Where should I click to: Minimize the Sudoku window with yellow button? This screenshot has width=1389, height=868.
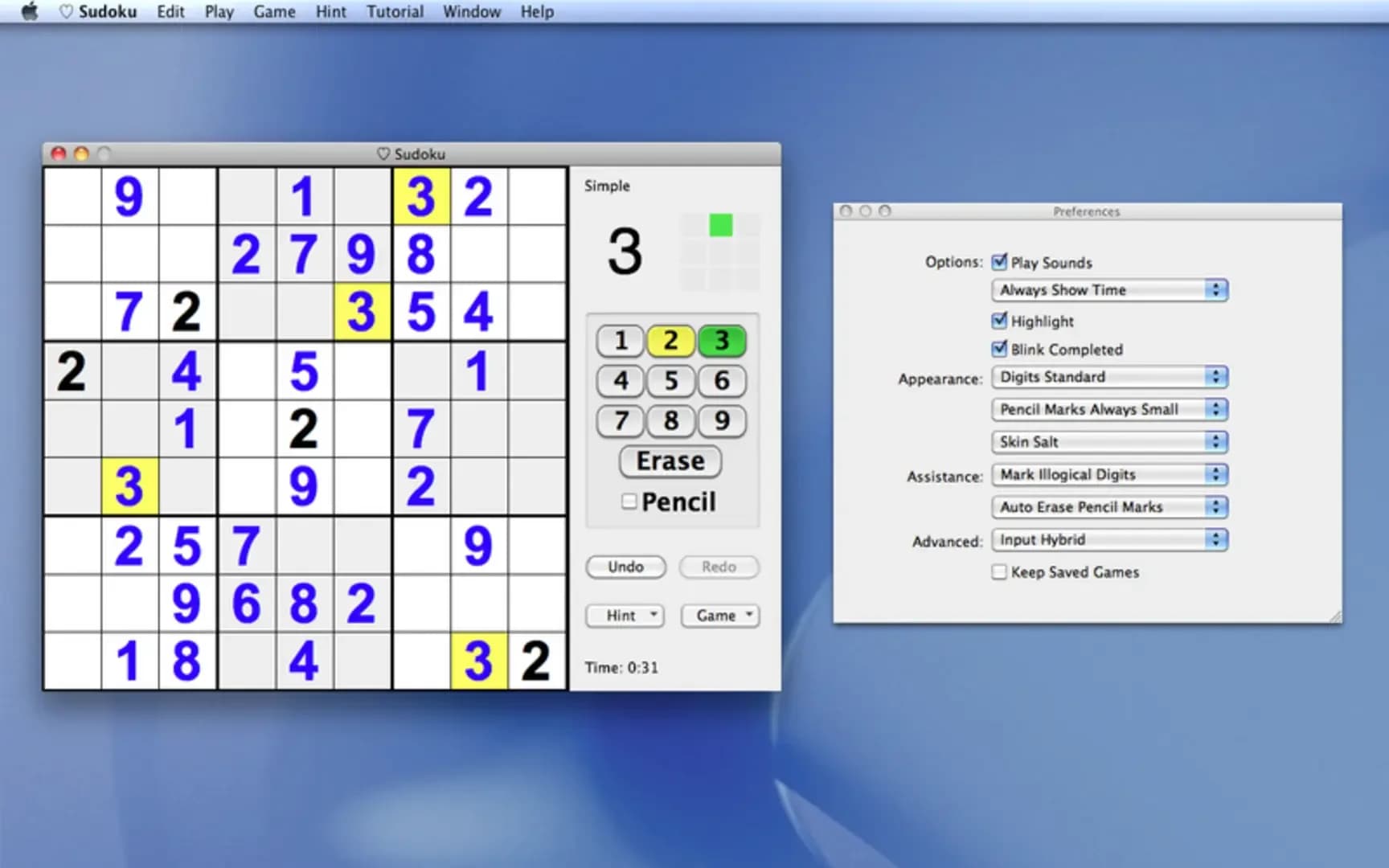[x=81, y=154]
